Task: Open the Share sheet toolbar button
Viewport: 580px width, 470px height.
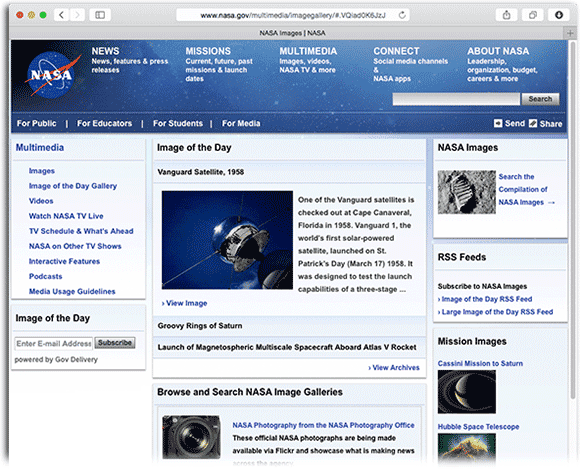Action: [506, 15]
